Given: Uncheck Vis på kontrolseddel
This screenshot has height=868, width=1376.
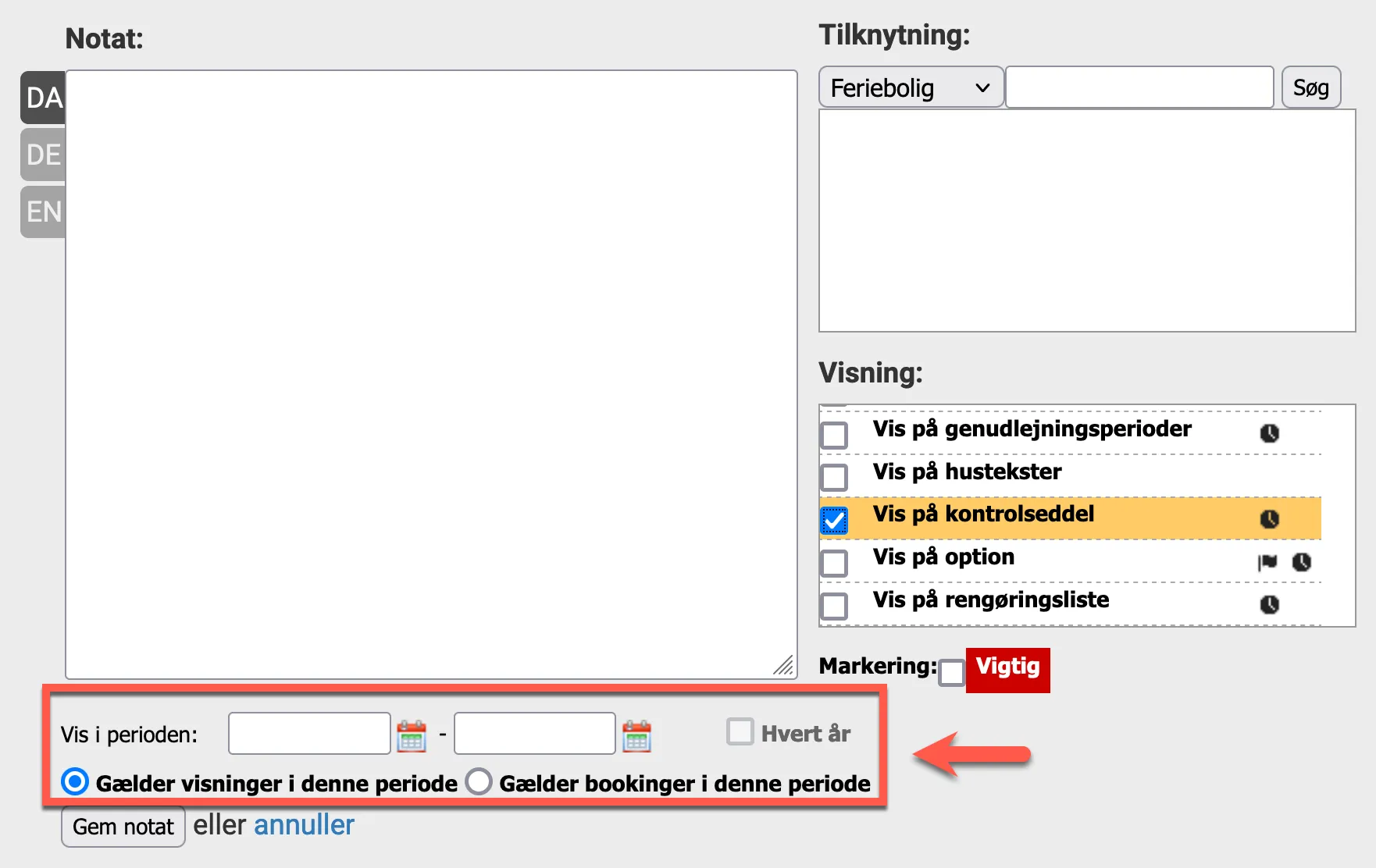Looking at the screenshot, I should click(x=835, y=521).
